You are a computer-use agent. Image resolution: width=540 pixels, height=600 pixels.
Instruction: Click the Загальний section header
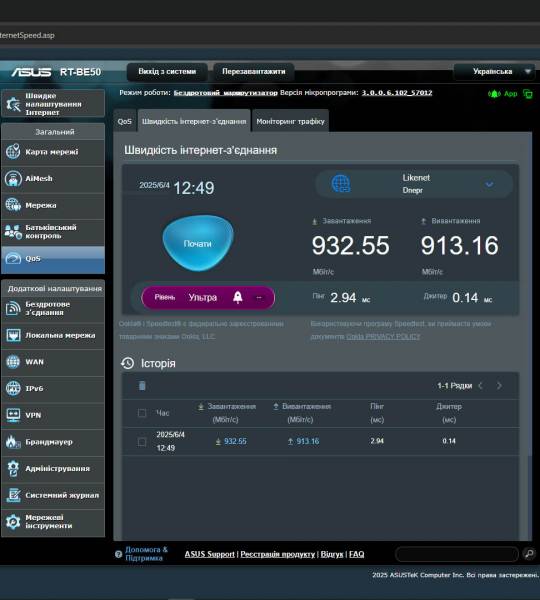[x=55, y=132]
